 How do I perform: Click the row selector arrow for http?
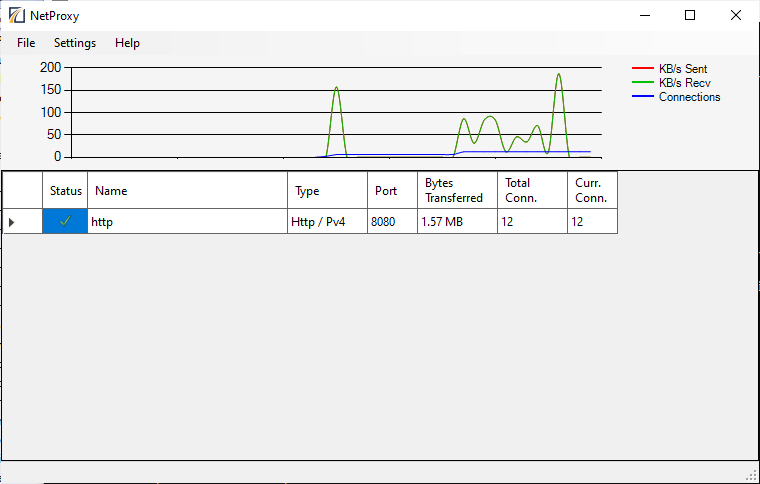pyautogui.click(x=12, y=222)
